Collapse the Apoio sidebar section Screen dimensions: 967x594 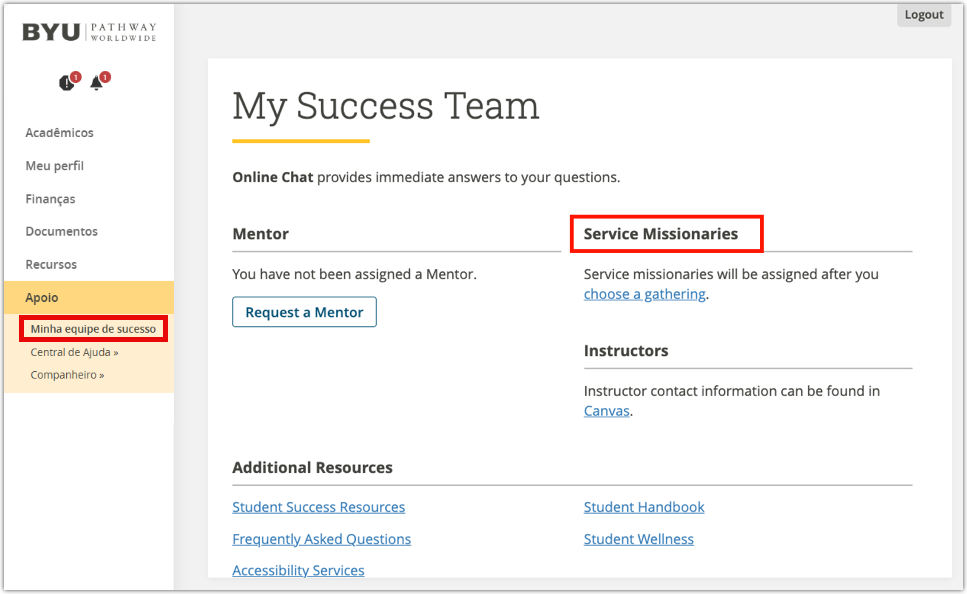pos(89,297)
